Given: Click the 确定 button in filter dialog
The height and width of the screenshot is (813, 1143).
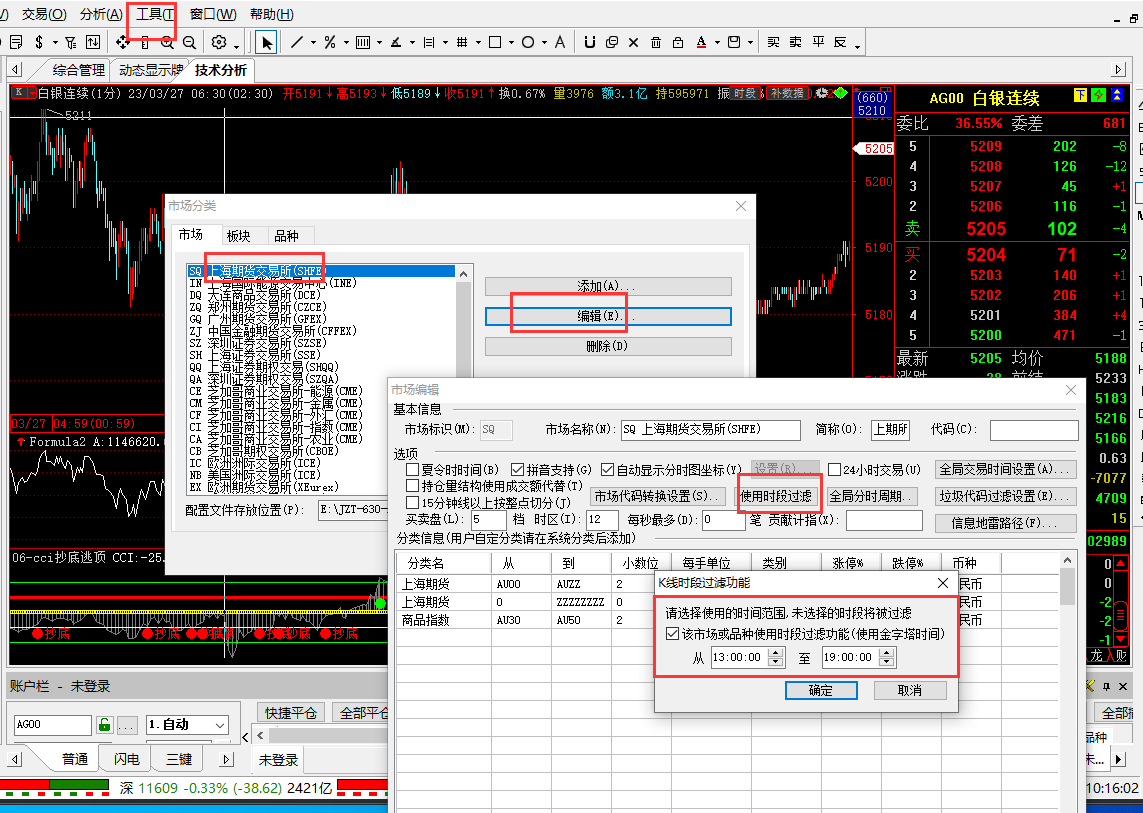Looking at the screenshot, I should click(820, 690).
